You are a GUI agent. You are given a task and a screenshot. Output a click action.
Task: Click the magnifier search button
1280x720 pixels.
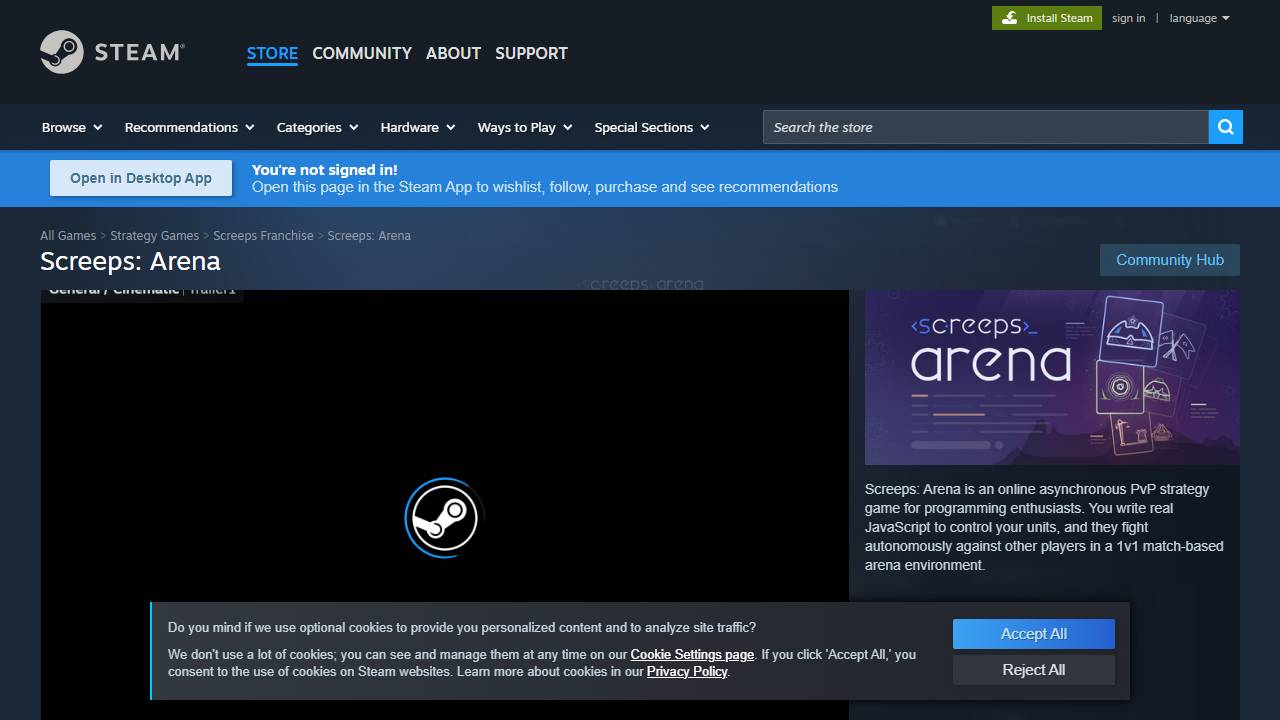[x=1225, y=127]
